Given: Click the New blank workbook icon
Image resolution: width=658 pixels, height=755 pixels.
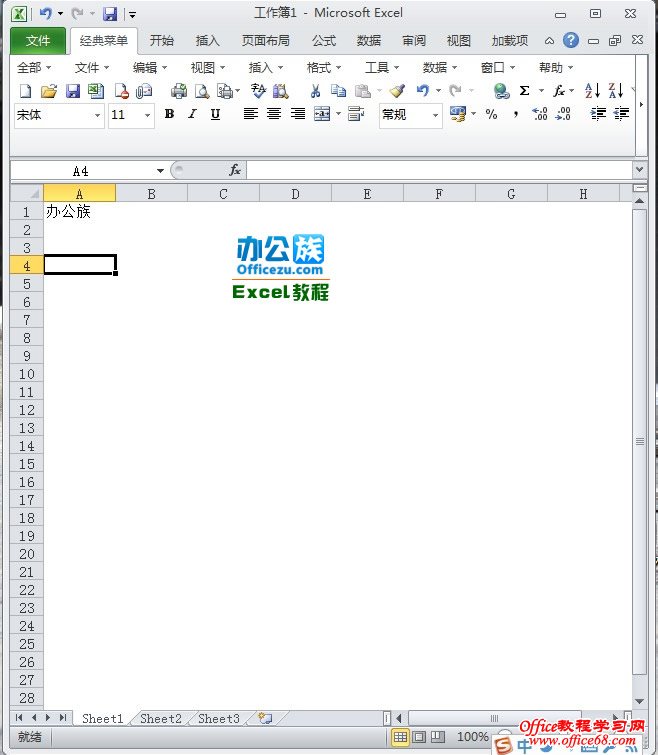Looking at the screenshot, I should click(x=26, y=91).
